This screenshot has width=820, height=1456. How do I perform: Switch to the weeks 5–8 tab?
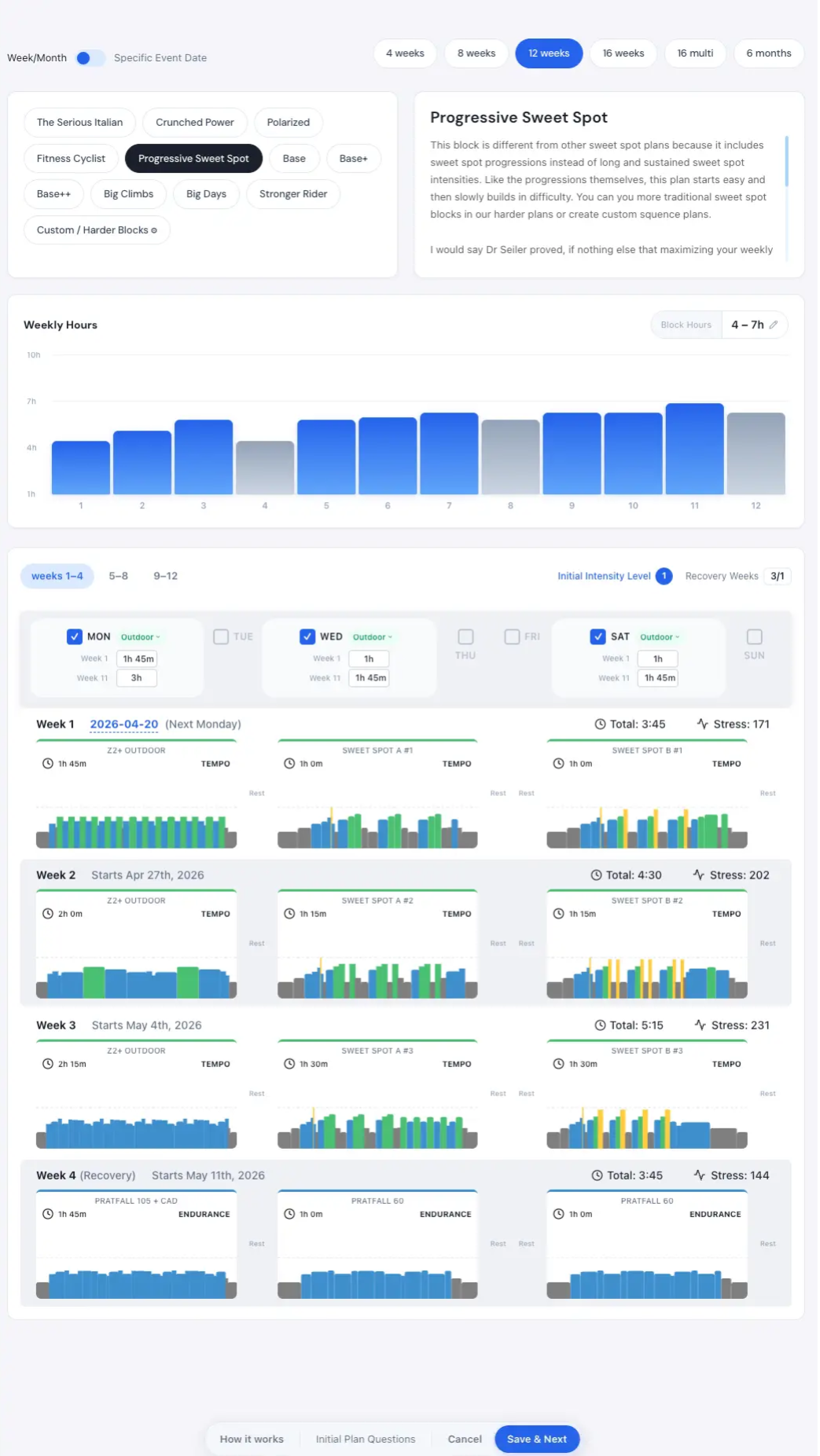(118, 576)
